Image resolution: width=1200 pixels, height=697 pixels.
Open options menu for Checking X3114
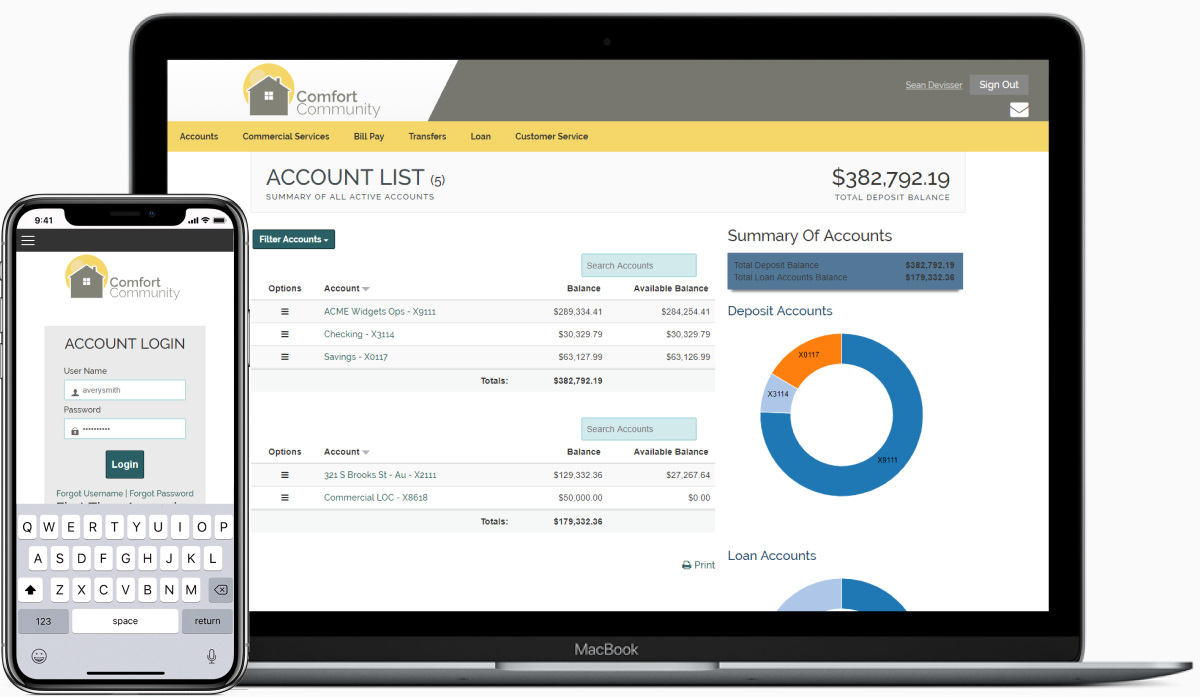285,334
